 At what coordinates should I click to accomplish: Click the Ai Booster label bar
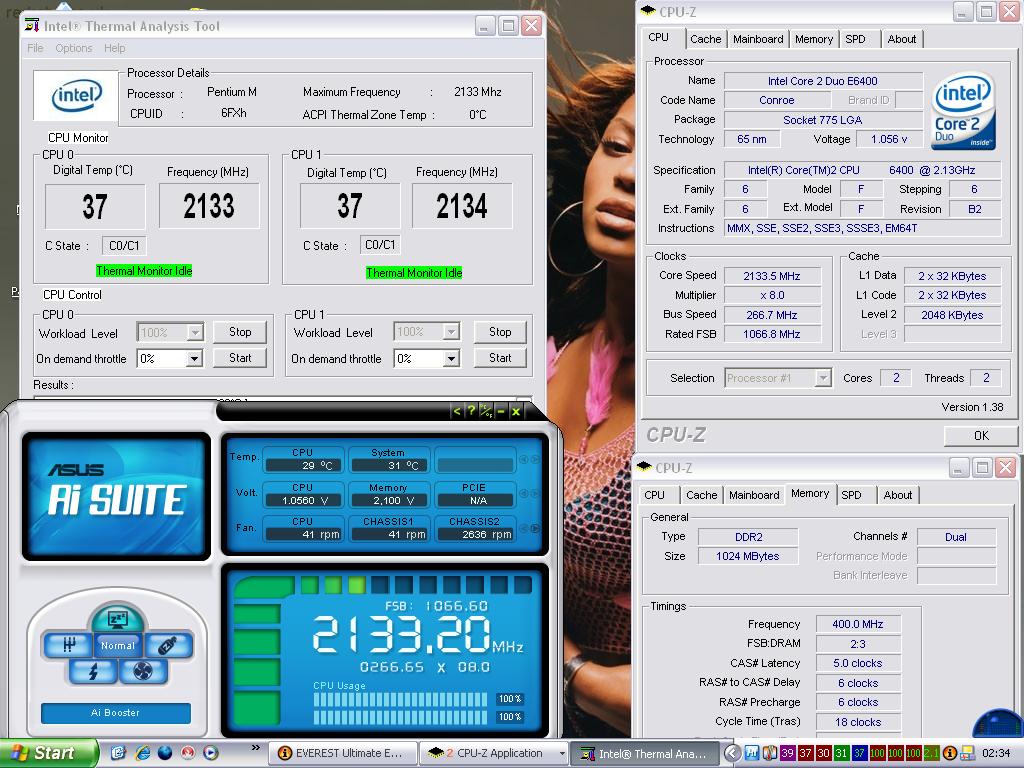tap(116, 712)
